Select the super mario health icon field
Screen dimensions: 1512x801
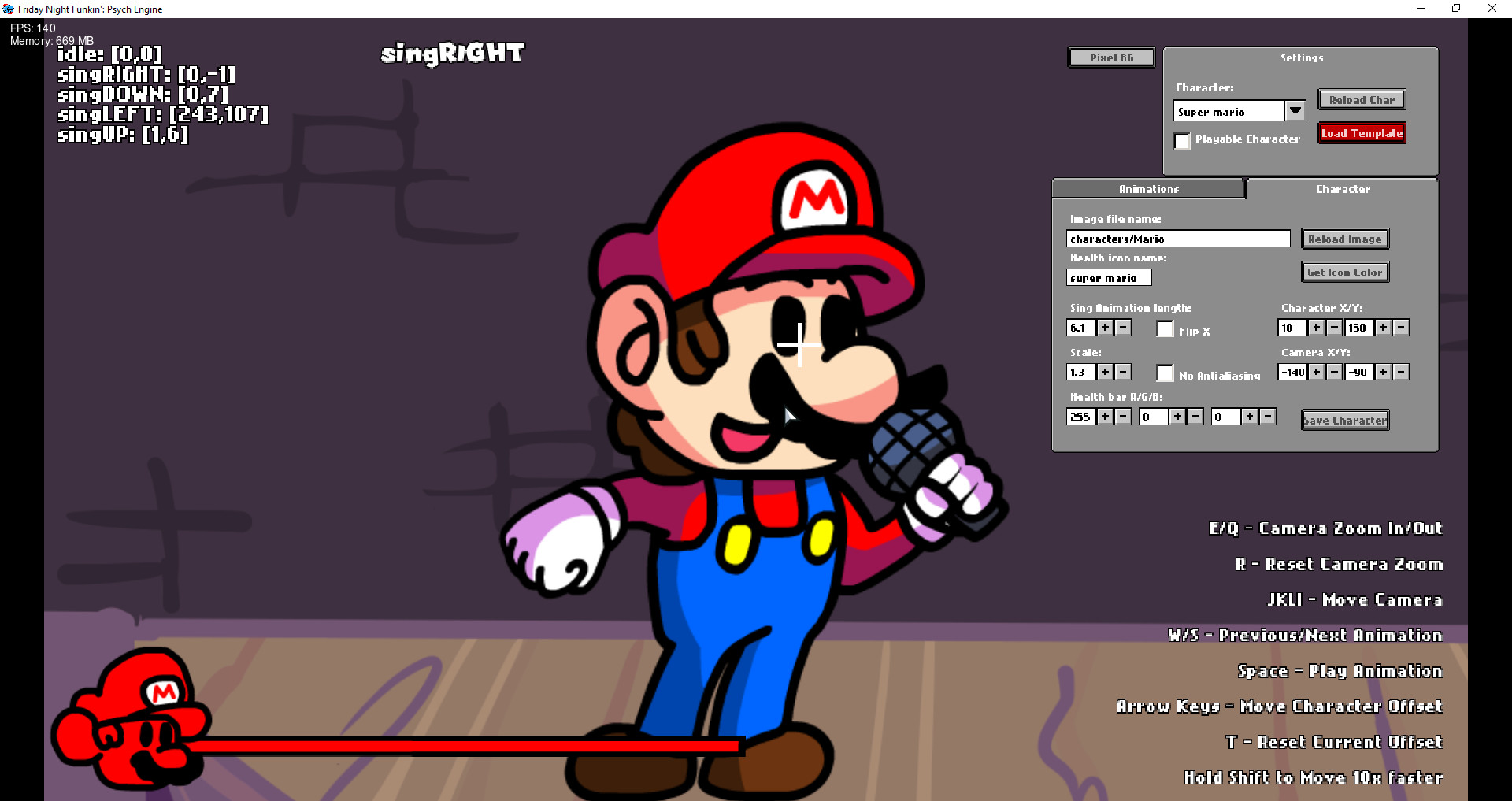[x=1108, y=277]
